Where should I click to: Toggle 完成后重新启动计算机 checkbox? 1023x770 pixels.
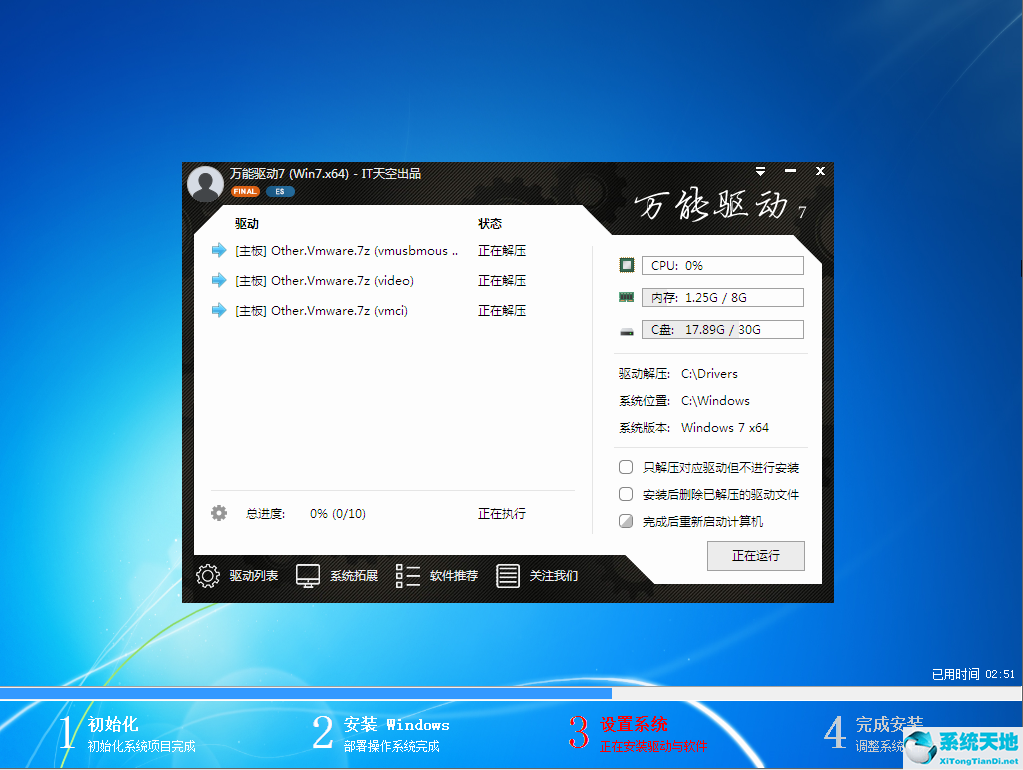tap(626, 521)
